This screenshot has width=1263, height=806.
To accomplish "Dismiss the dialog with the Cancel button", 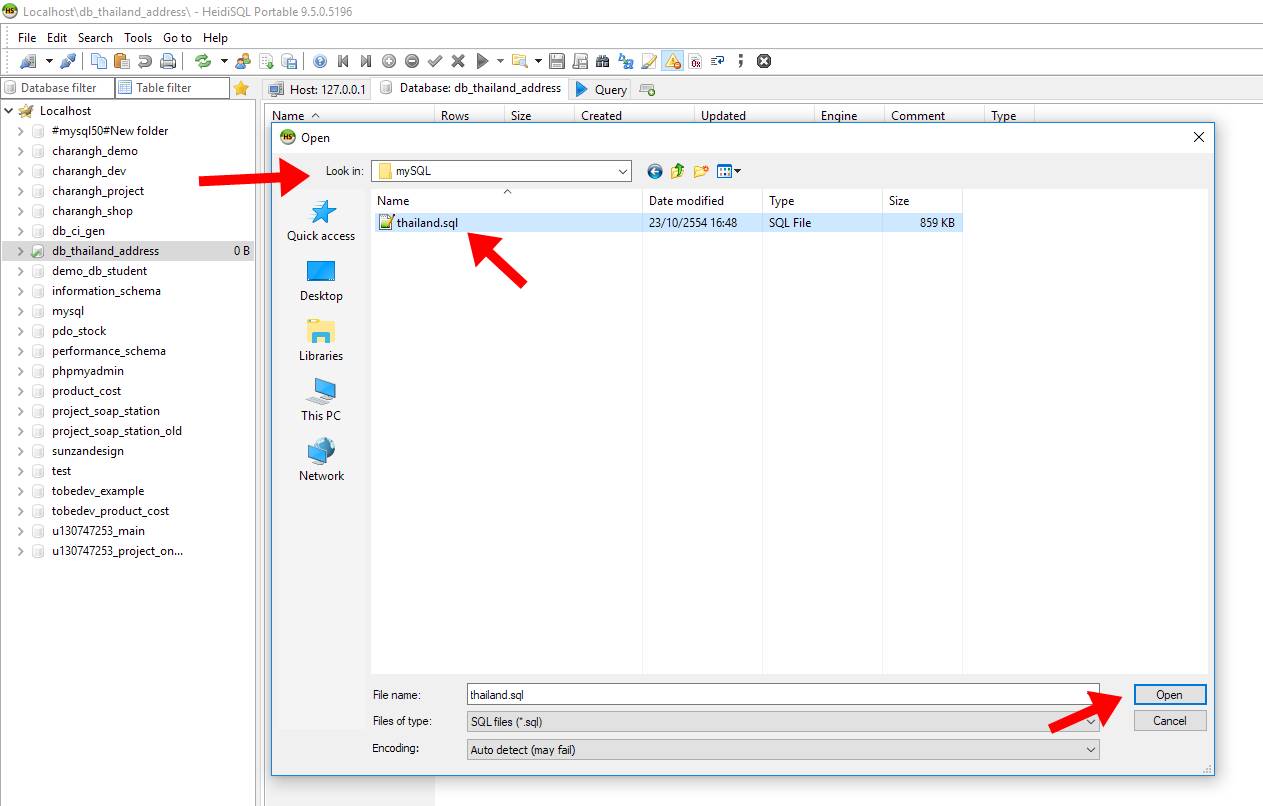I will pyautogui.click(x=1169, y=720).
